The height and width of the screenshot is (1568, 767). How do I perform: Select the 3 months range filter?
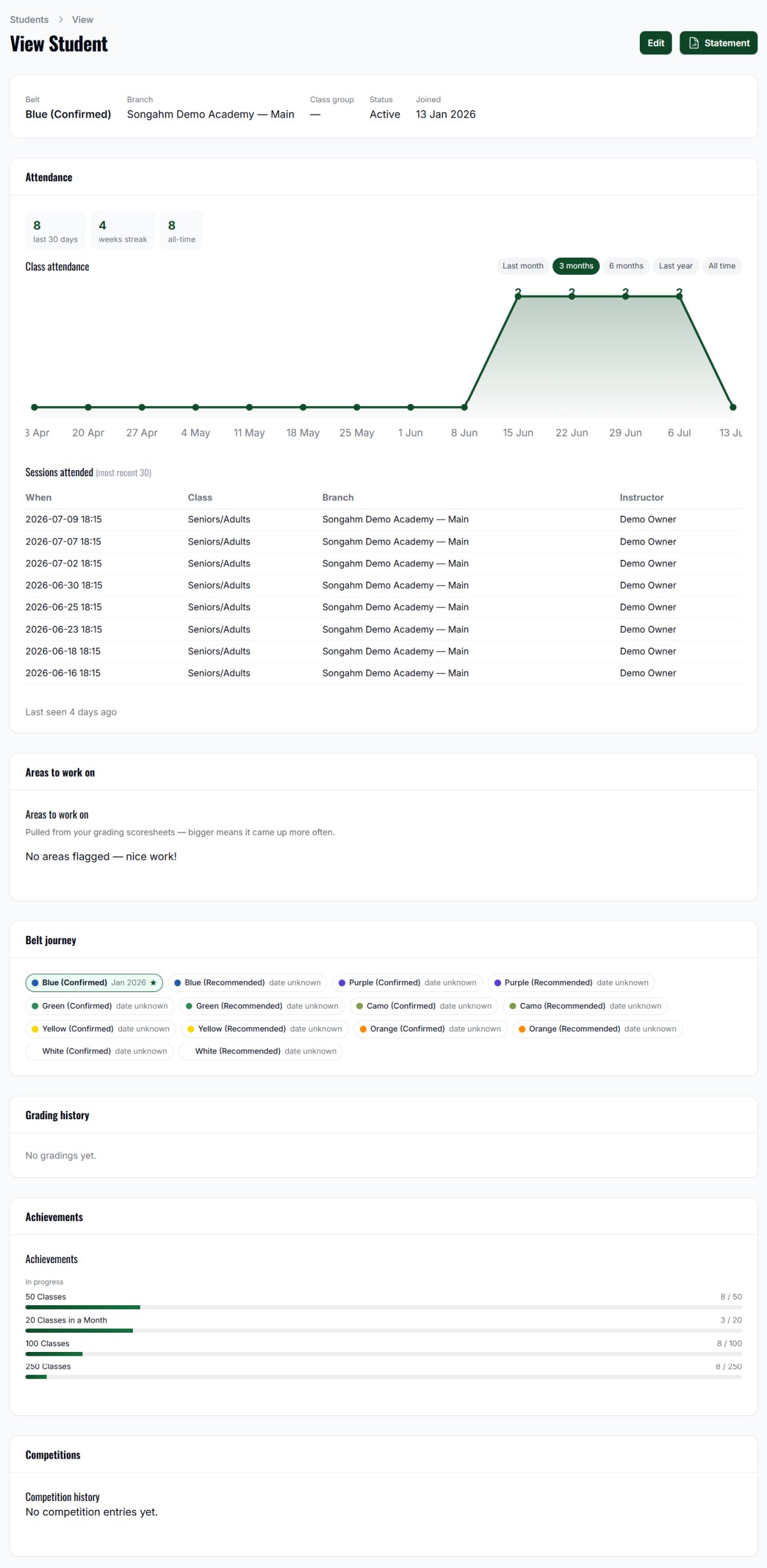point(576,266)
